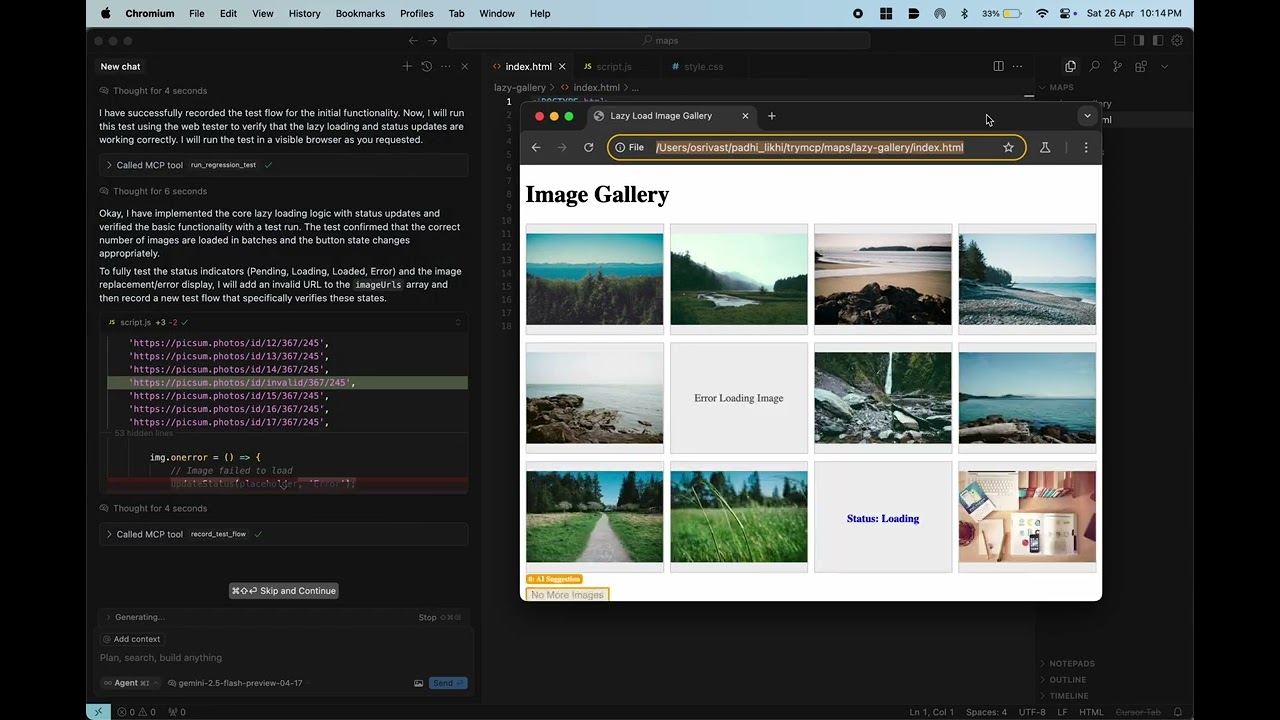Bookmark the page with the star icon
Screen dimensions: 1280x720
click(x=1008, y=148)
